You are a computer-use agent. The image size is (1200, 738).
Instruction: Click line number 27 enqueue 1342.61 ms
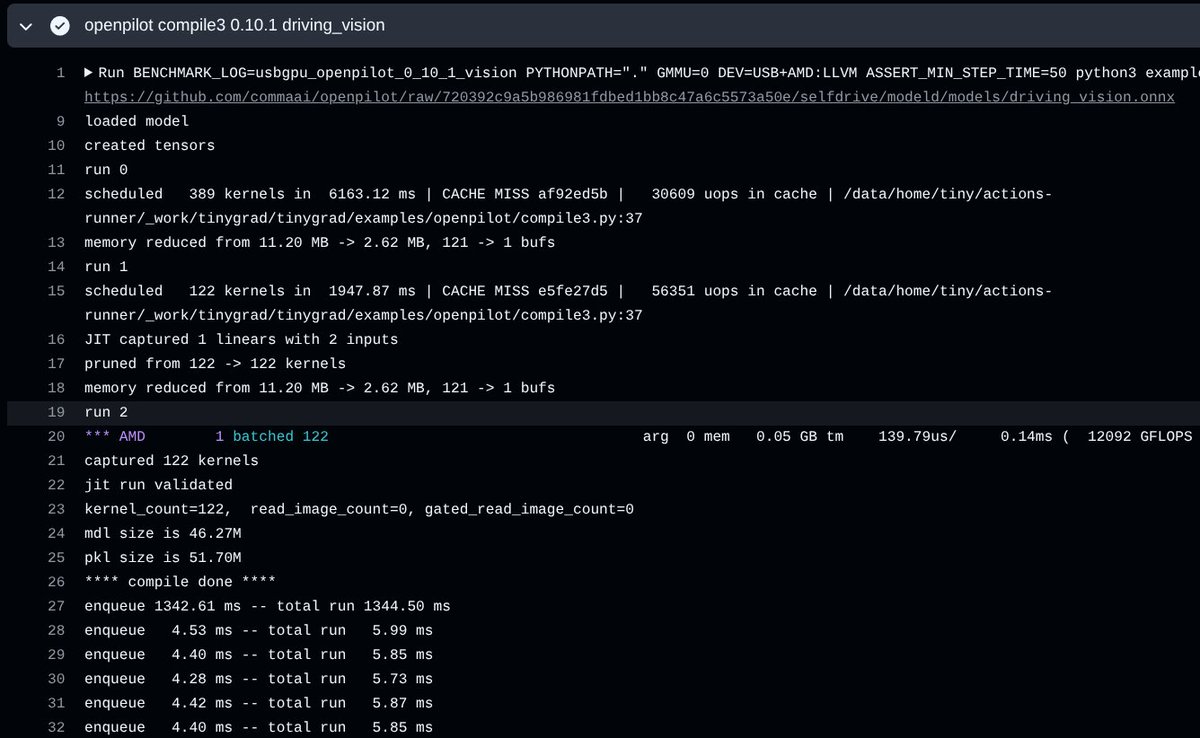coord(56,606)
